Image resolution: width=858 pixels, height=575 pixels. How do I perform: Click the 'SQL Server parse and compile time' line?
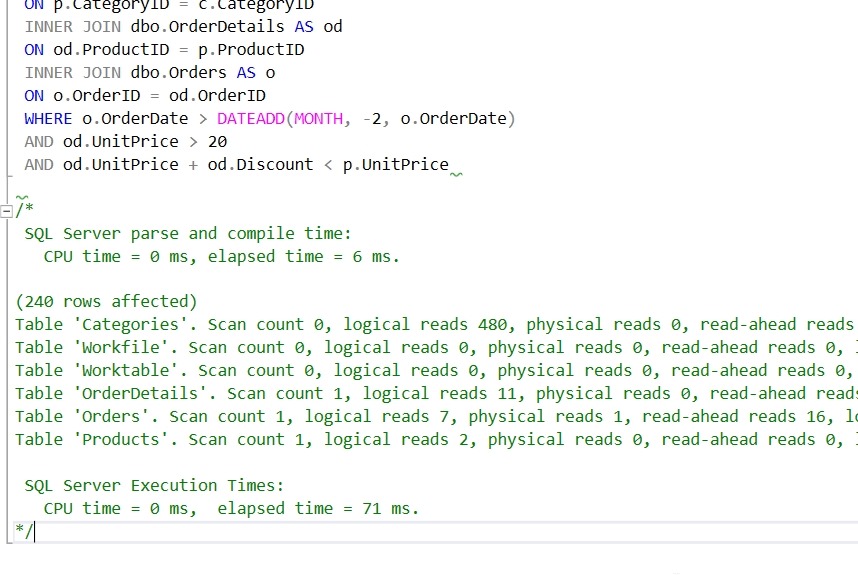[188, 233]
